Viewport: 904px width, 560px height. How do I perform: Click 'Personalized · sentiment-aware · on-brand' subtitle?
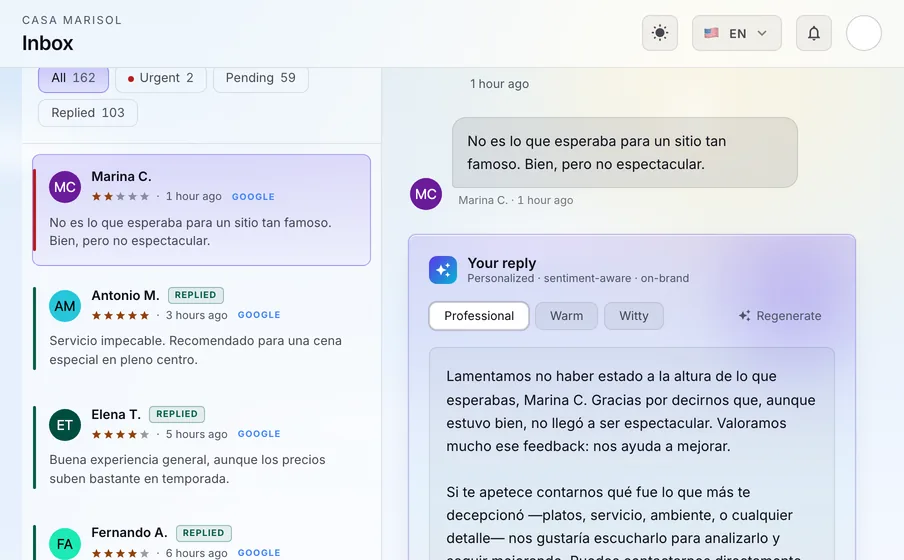coord(578,279)
